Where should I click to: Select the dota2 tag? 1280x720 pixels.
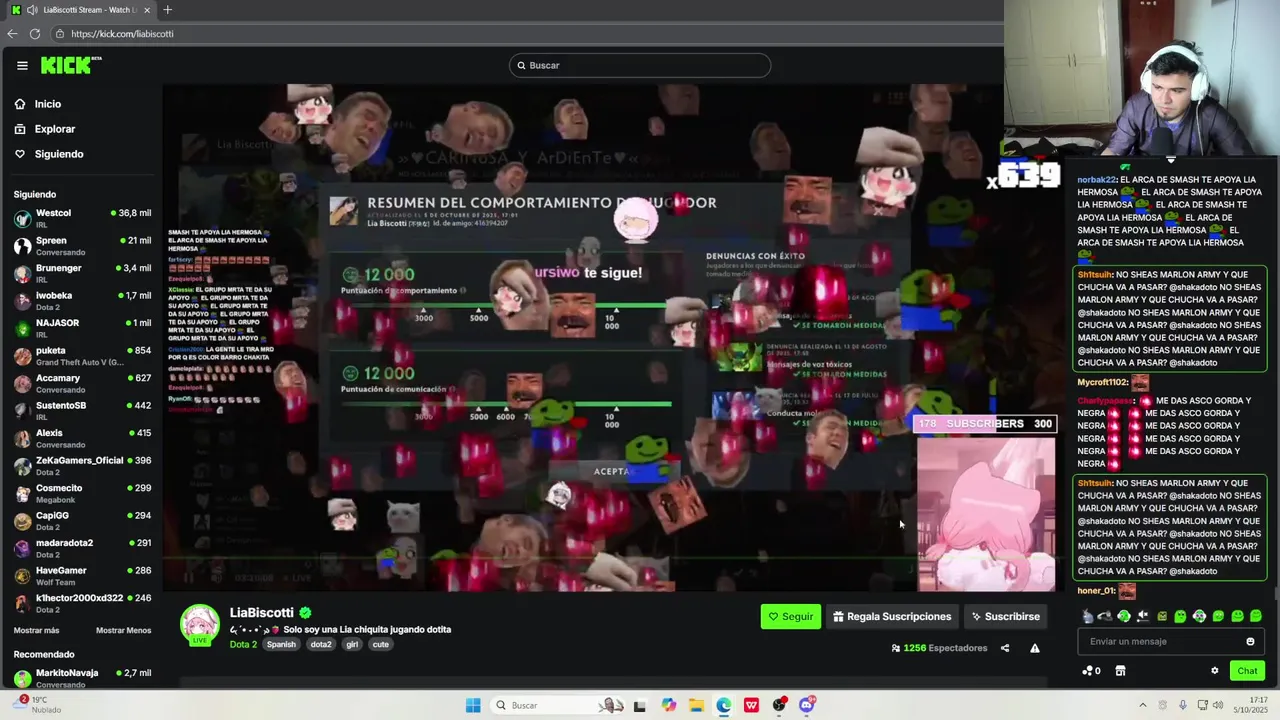[321, 645]
